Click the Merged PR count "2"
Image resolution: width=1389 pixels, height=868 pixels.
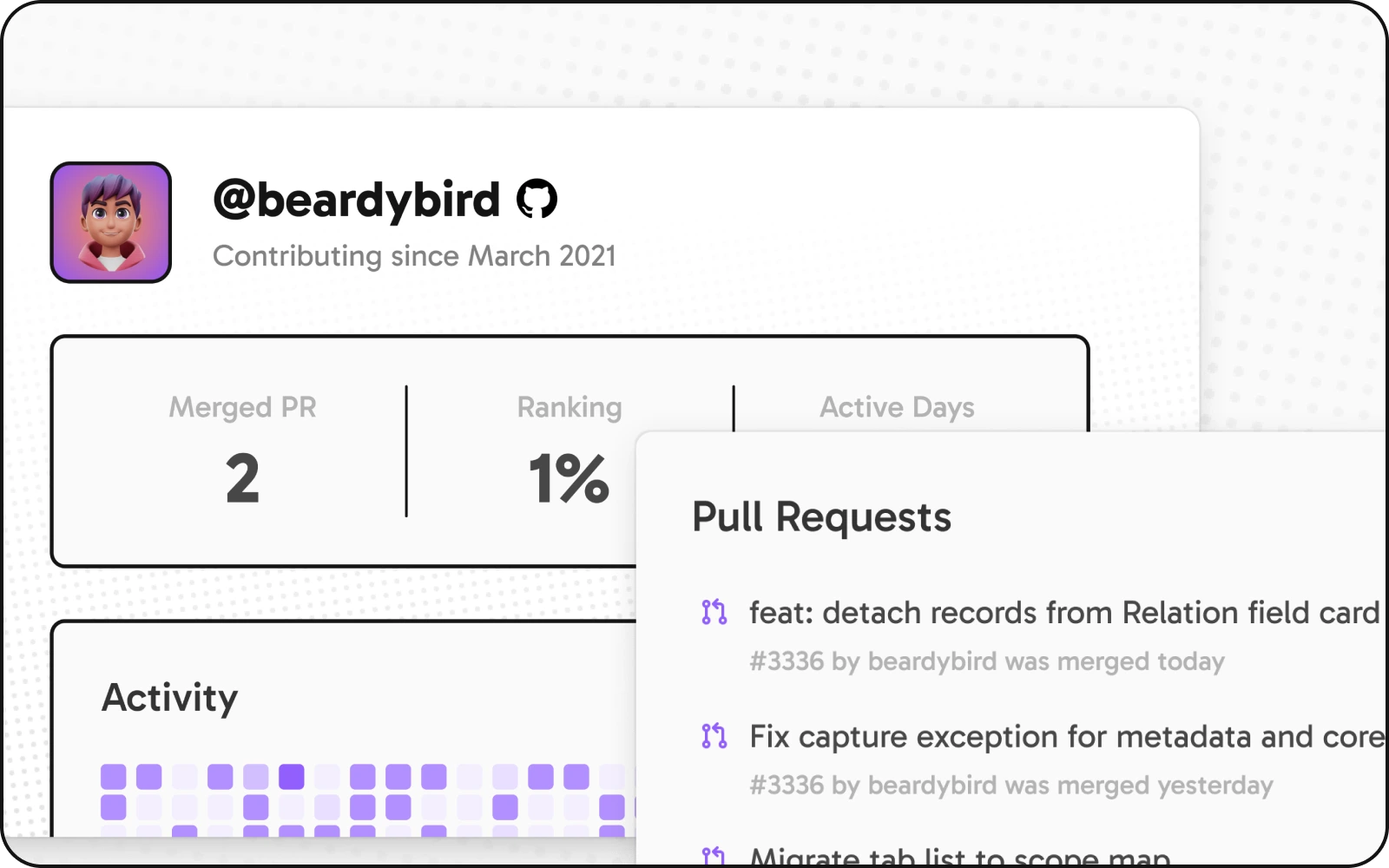pos(242,478)
